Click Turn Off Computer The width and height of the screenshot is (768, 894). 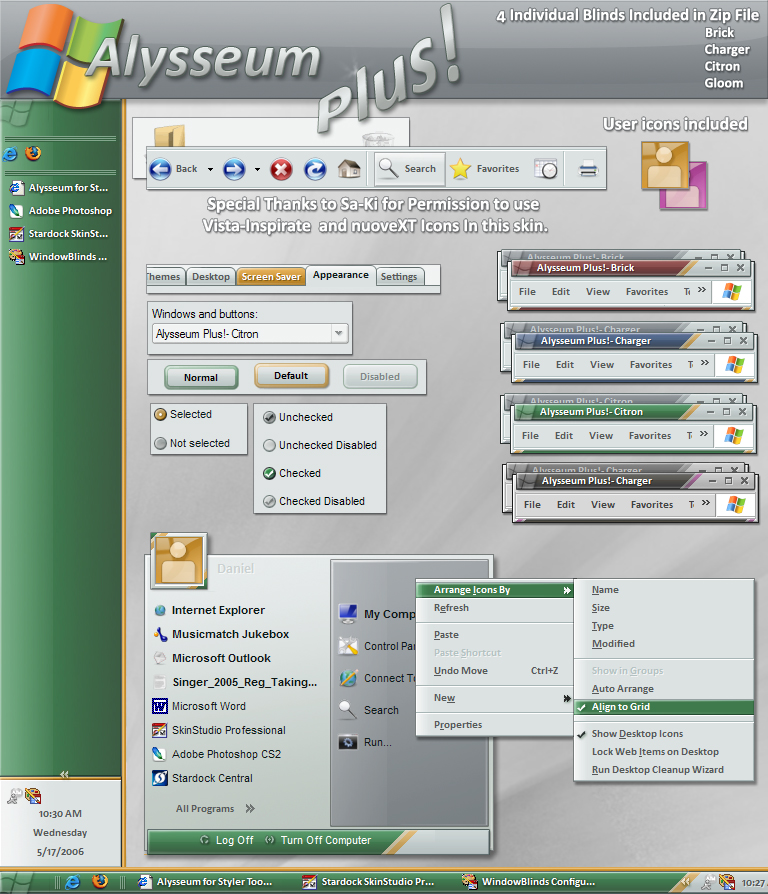click(318, 840)
